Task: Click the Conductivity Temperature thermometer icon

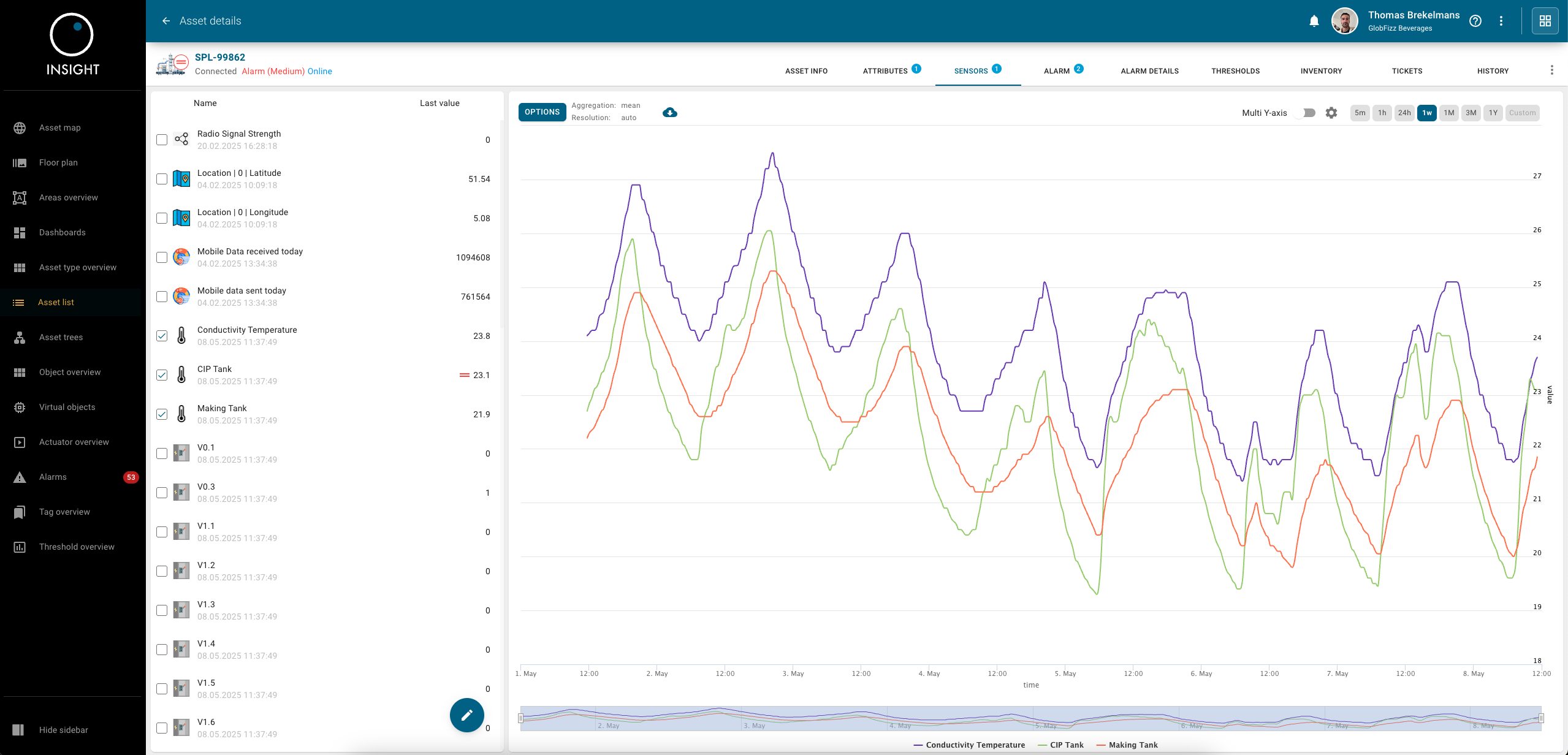Action: pos(181,335)
